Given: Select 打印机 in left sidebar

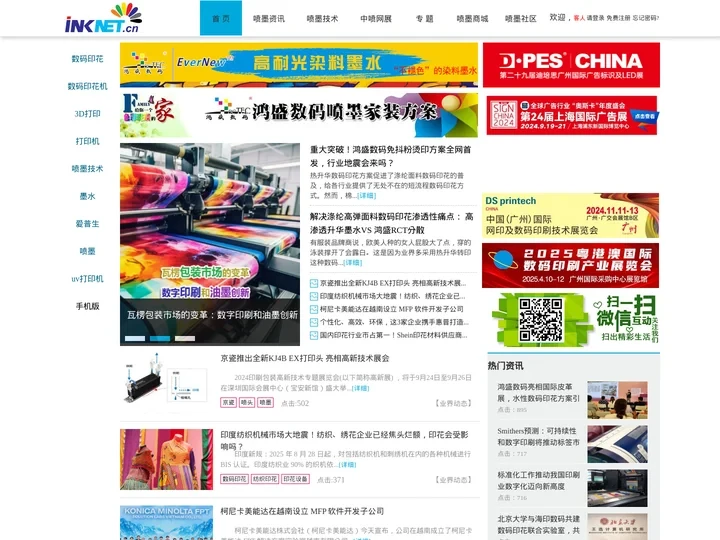Looking at the screenshot, I should pos(87,141).
